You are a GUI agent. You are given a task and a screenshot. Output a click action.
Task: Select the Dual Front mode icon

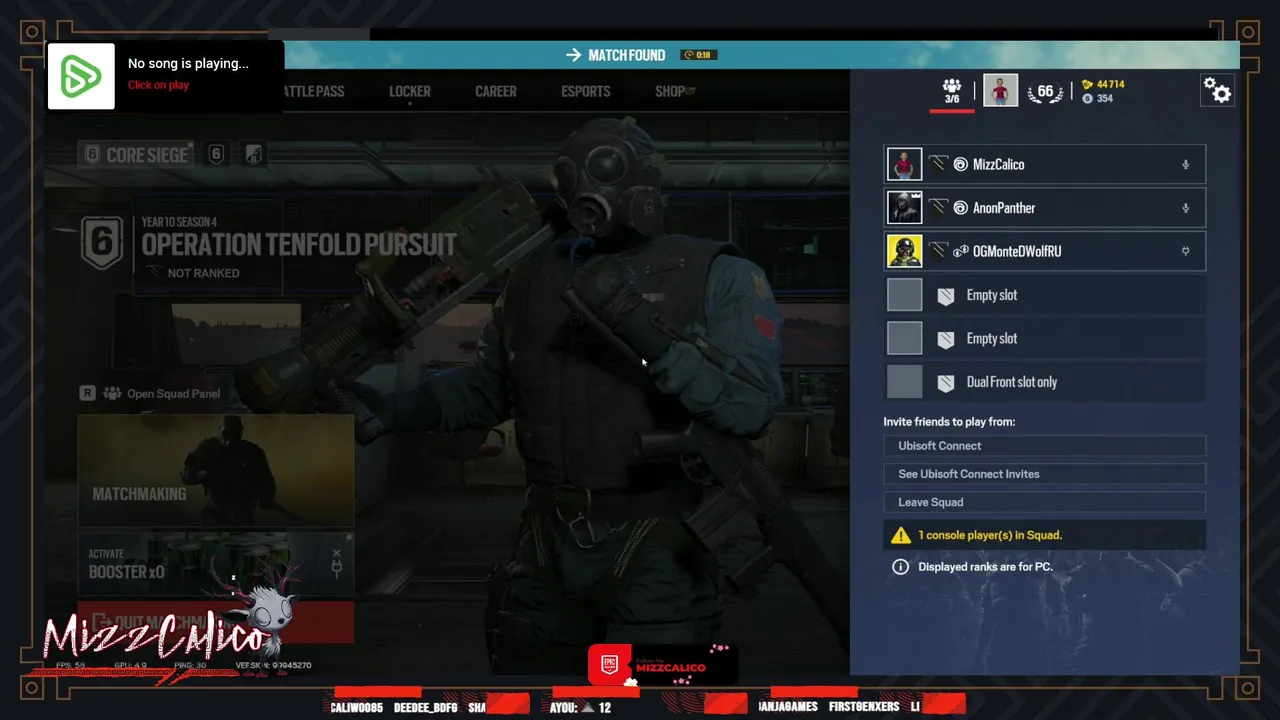254,154
